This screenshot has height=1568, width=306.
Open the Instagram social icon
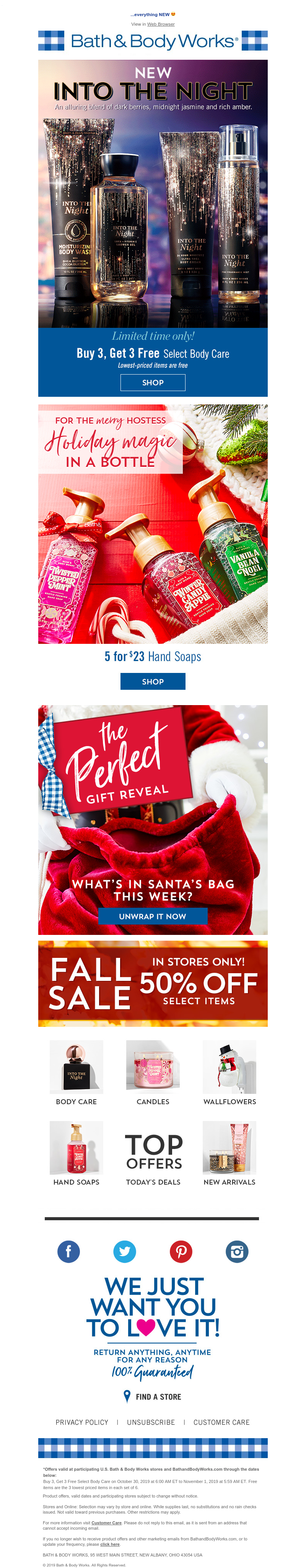[237, 1252]
